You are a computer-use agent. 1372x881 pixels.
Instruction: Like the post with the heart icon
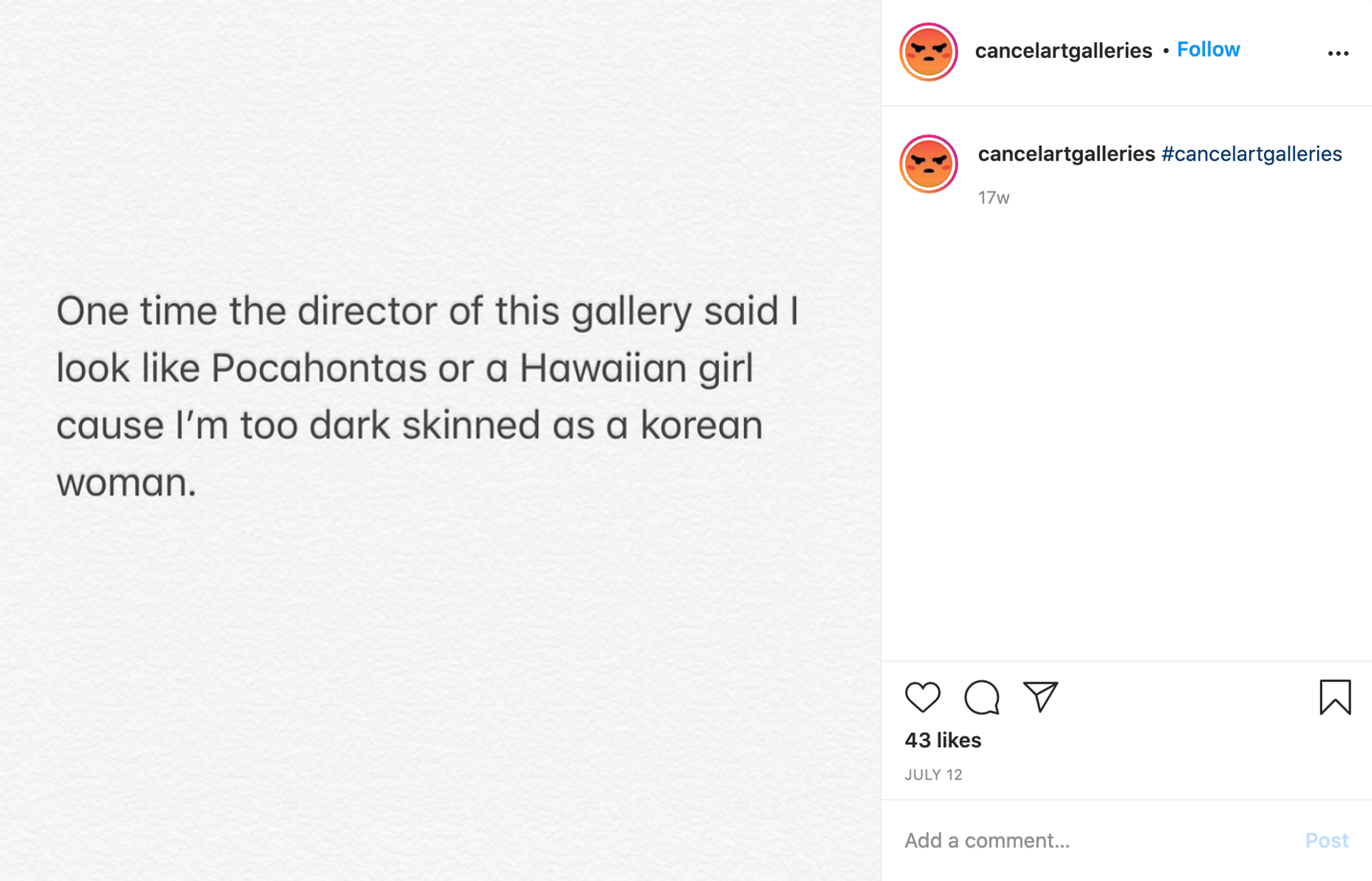click(923, 697)
